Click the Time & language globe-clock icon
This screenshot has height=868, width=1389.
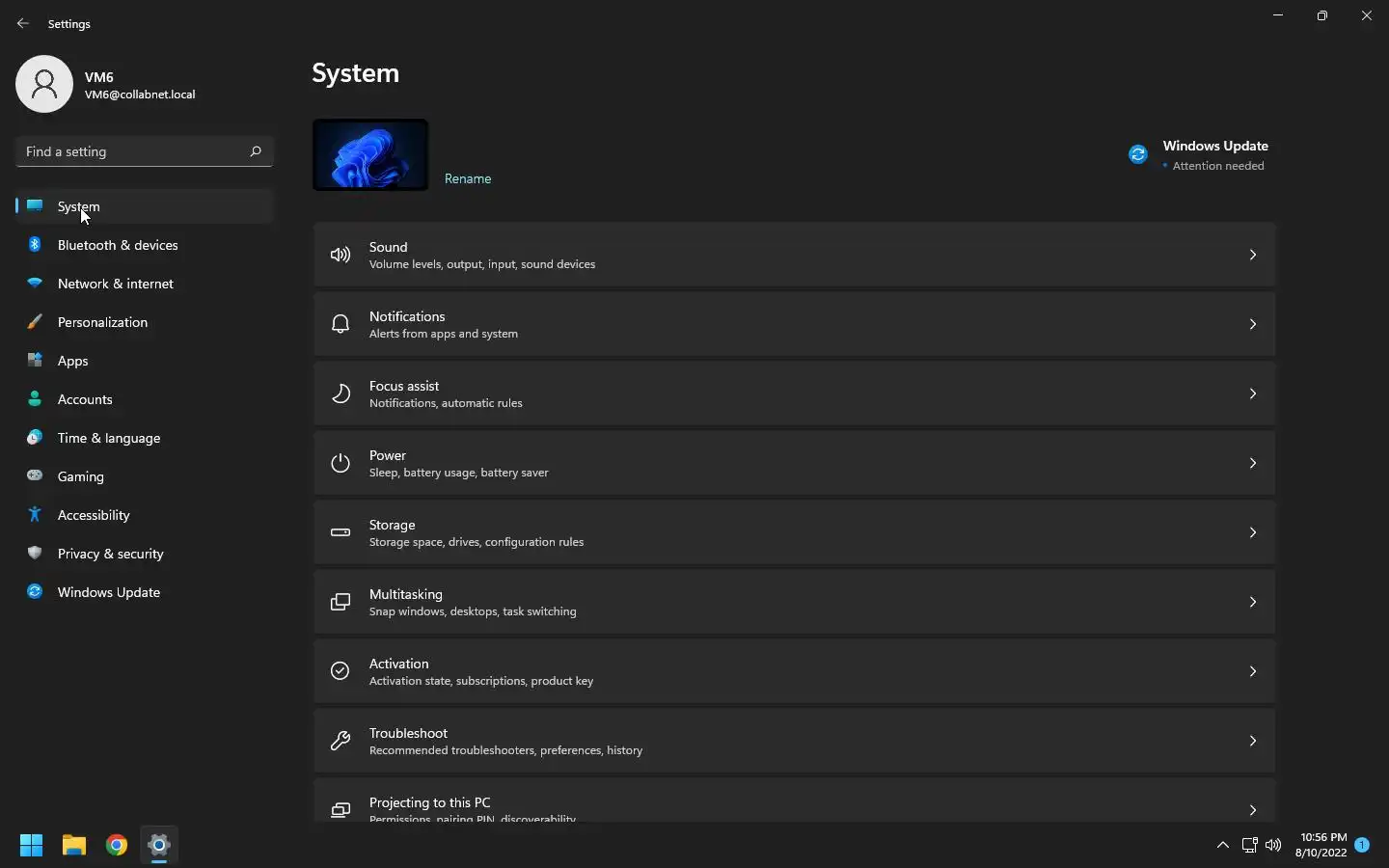click(35, 438)
